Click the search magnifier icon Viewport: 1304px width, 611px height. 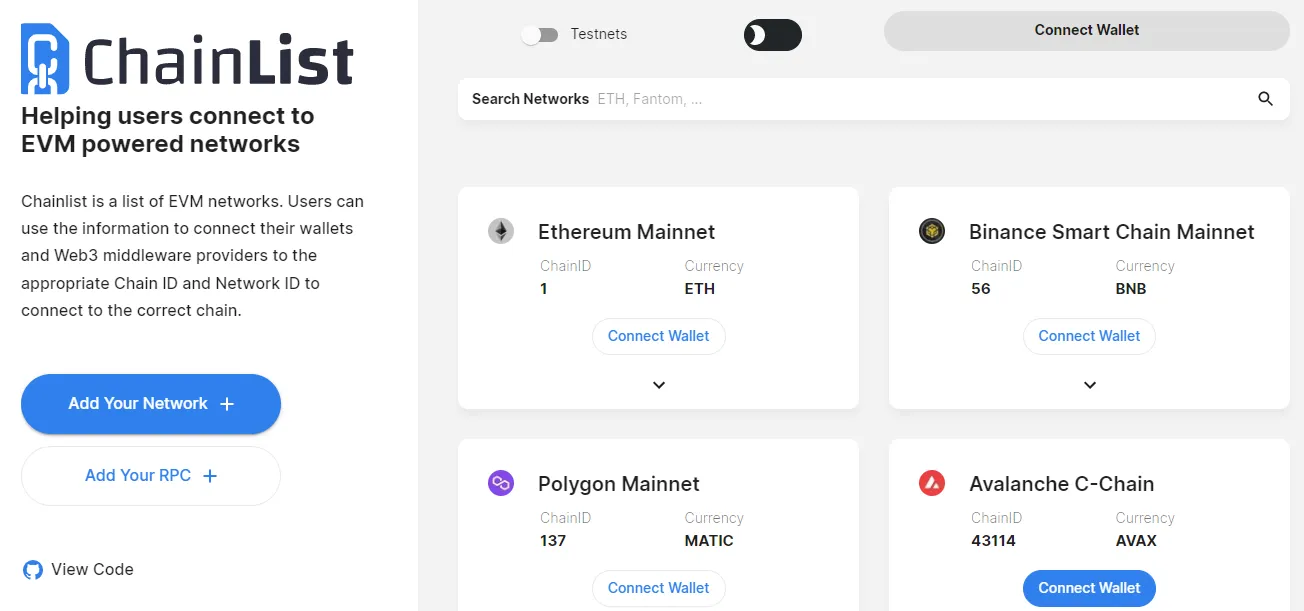point(1265,98)
